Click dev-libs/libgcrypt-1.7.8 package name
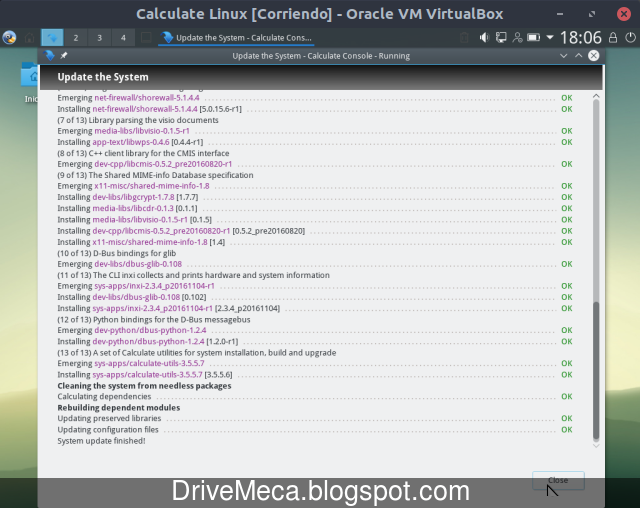 133,197
